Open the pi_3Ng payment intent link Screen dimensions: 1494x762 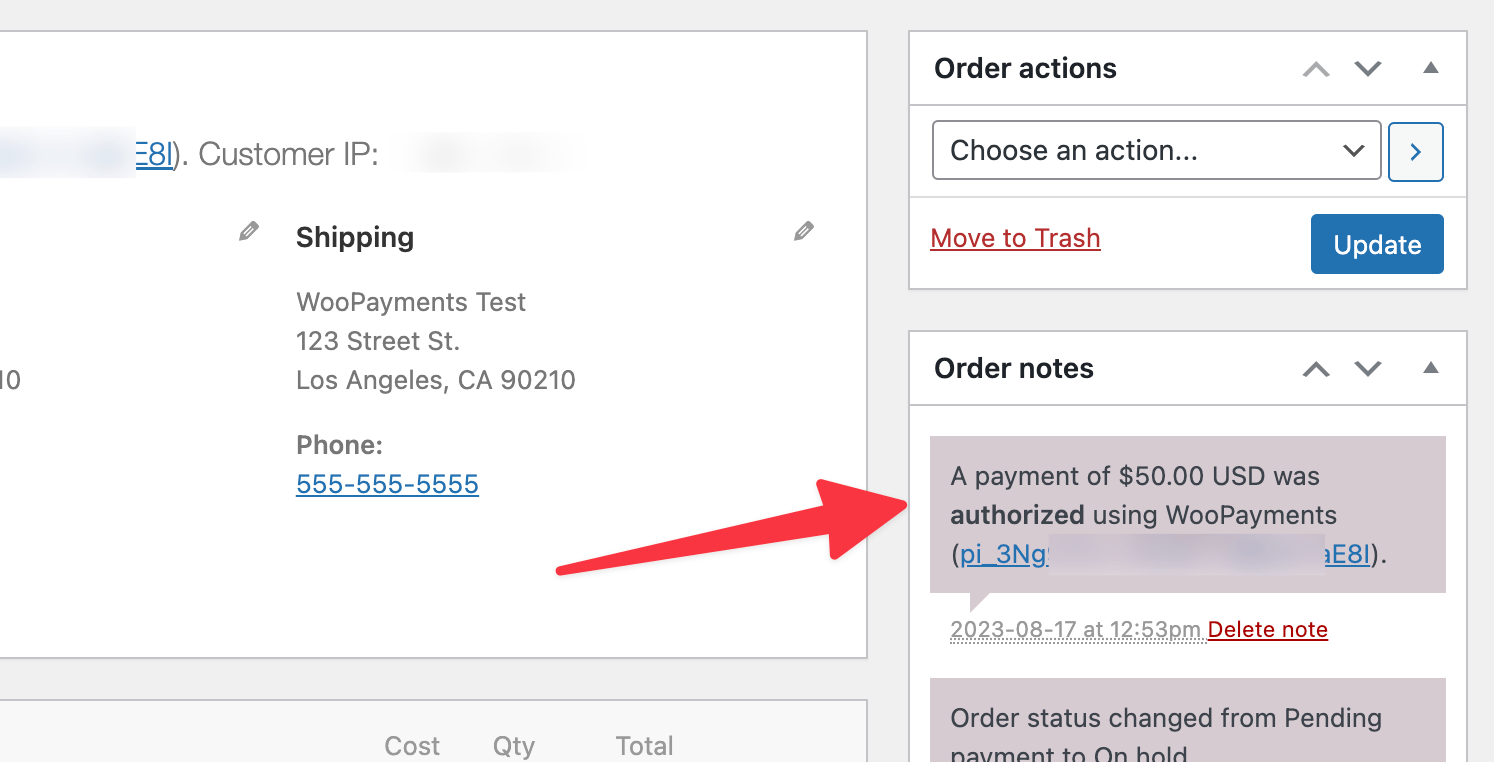[1003, 554]
